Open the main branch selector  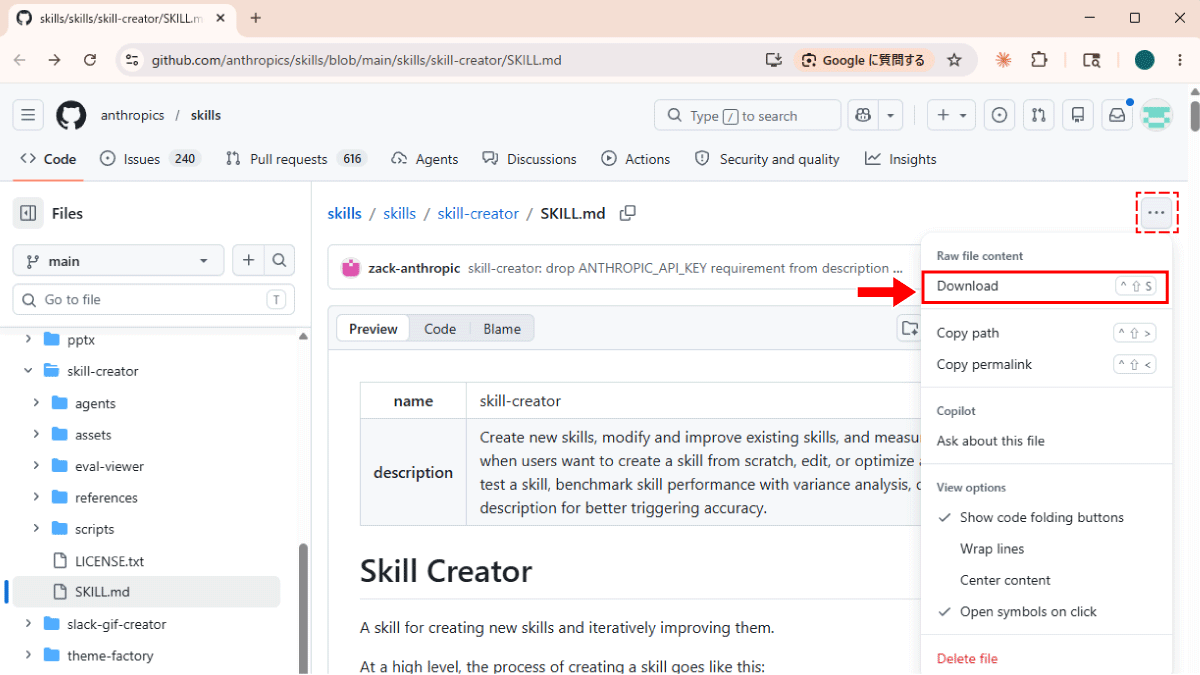point(118,261)
